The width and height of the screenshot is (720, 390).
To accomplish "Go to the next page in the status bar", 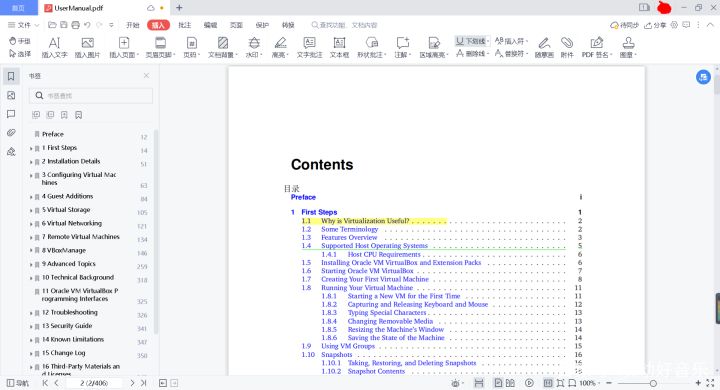I will coord(132,383).
